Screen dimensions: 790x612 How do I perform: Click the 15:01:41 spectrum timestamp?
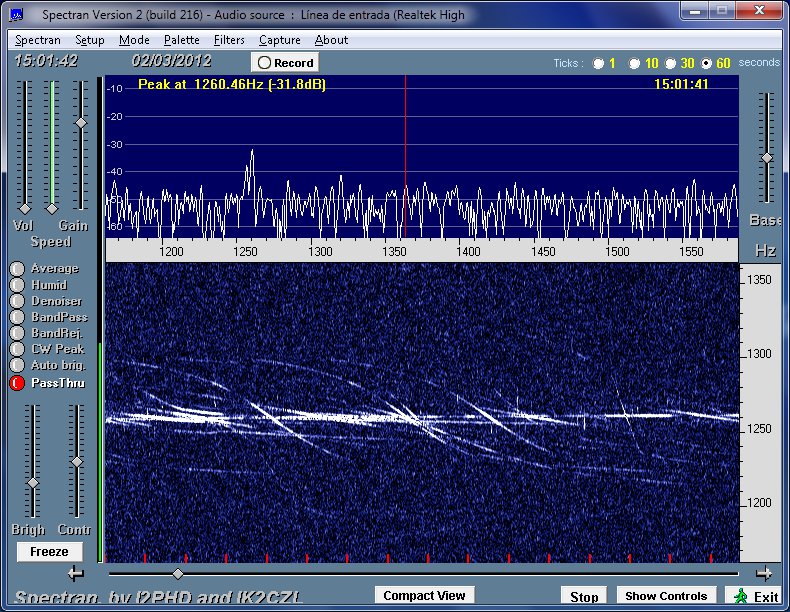(x=681, y=84)
